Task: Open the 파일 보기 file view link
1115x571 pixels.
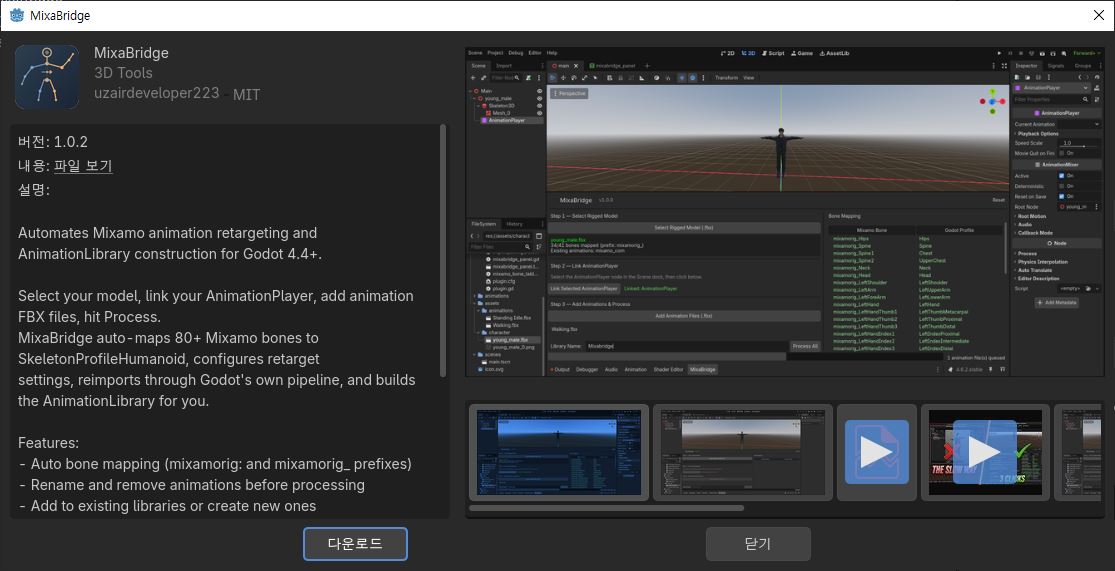Action: pos(83,166)
